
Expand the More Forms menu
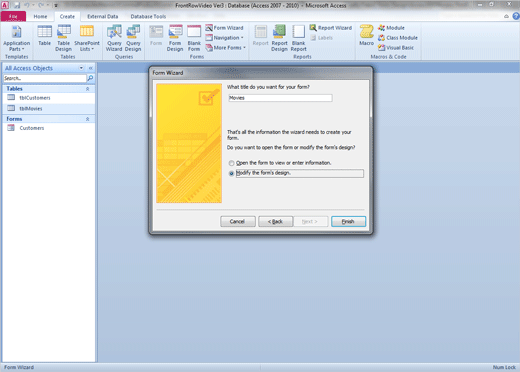point(226,48)
